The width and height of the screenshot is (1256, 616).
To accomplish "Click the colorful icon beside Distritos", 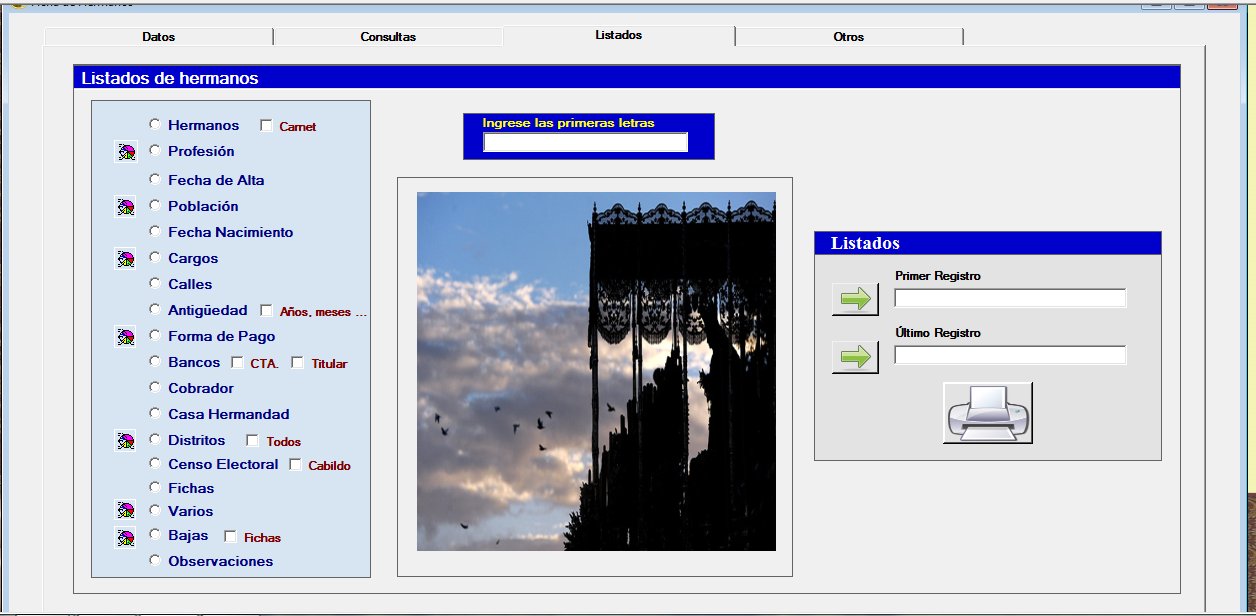I will [x=125, y=441].
